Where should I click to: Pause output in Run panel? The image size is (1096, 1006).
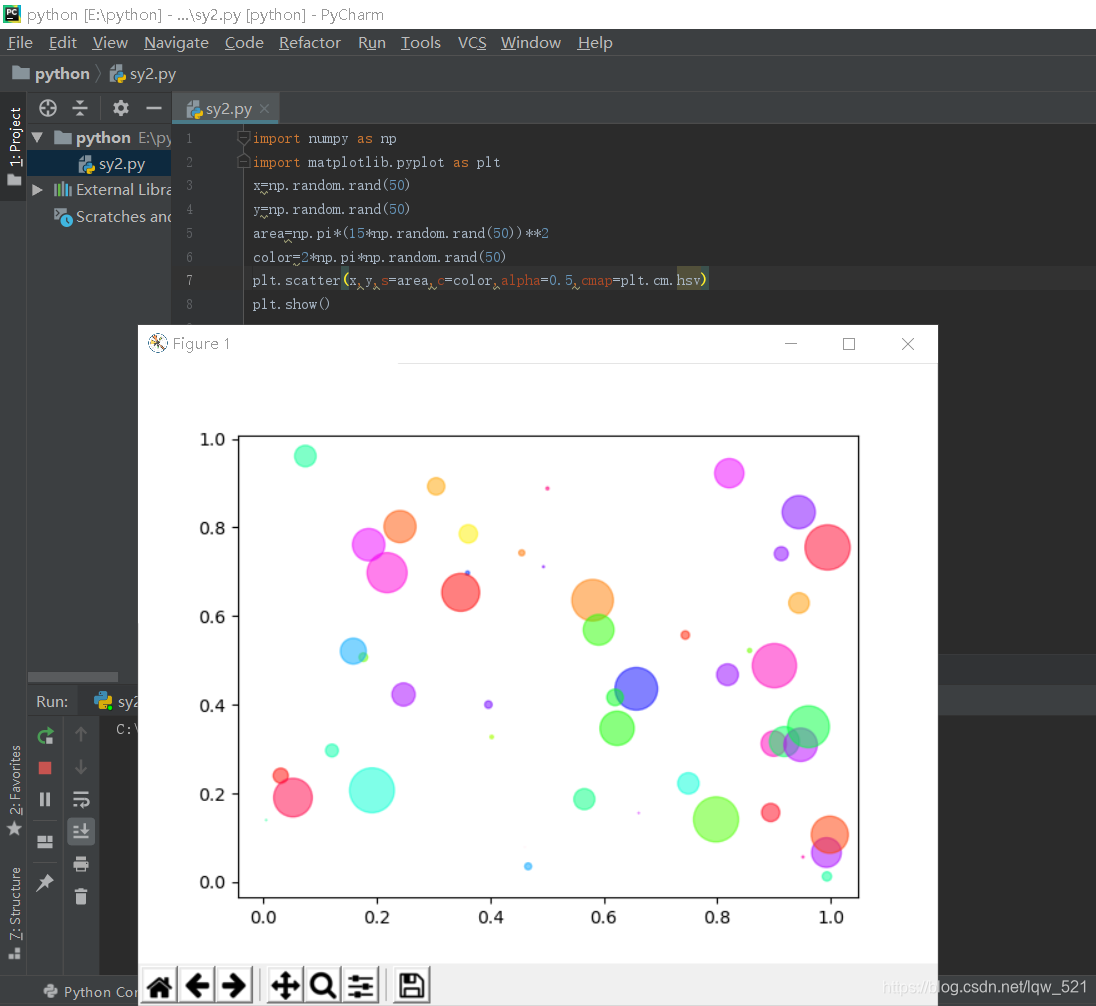click(45, 799)
